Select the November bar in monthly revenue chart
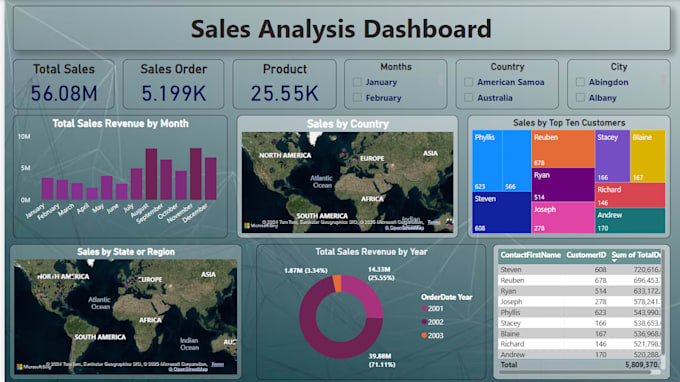The image size is (680, 382). 196,174
